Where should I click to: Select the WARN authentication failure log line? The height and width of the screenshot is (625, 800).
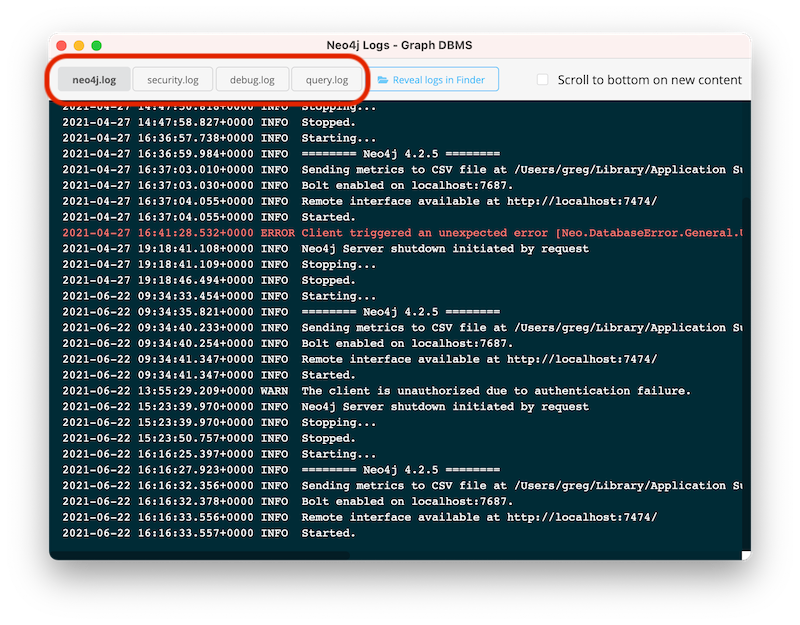pyautogui.click(x=377, y=391)
